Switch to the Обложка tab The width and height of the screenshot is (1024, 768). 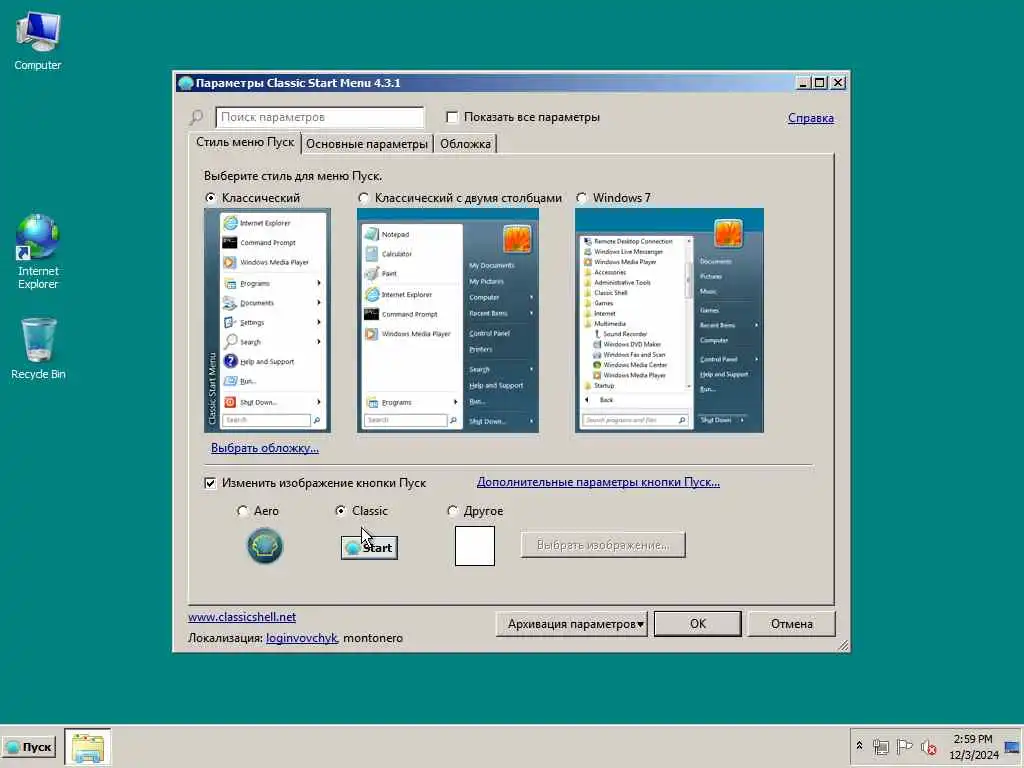point(465,144)
